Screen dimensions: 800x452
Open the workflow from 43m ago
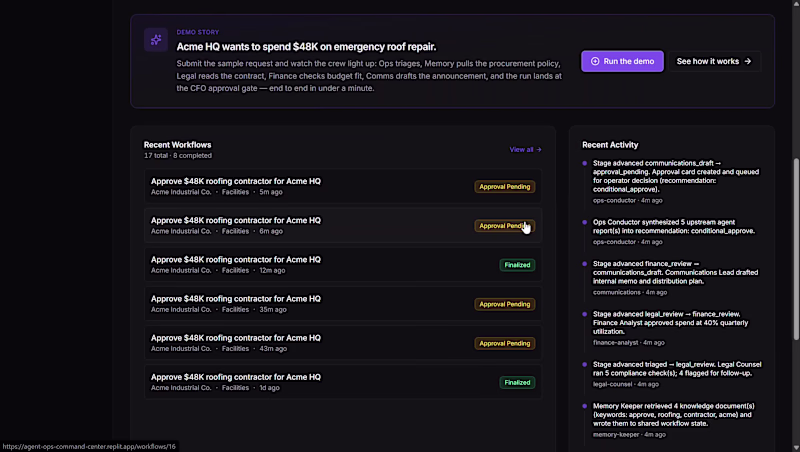[x=342, y=343]
